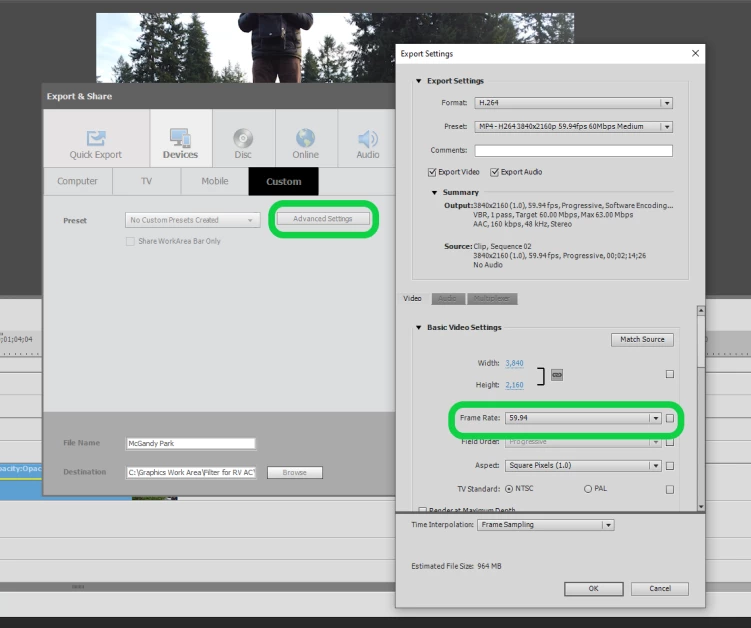Enable Render at Maximum Depth

422,510
